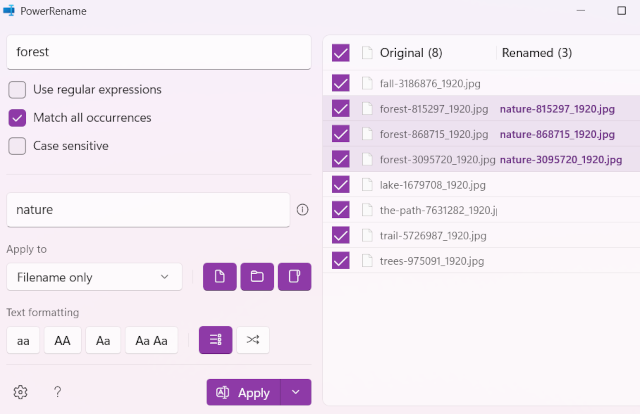Select renamed nature-868715_1920.jpg entry
This screenshot has height=414, width=640.
pos(557,134)
